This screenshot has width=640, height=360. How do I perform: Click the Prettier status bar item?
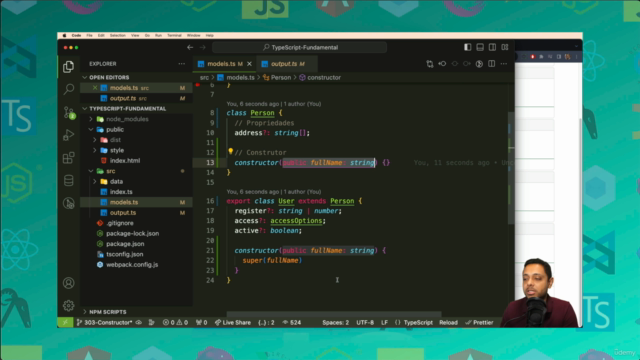pos(480,322)
